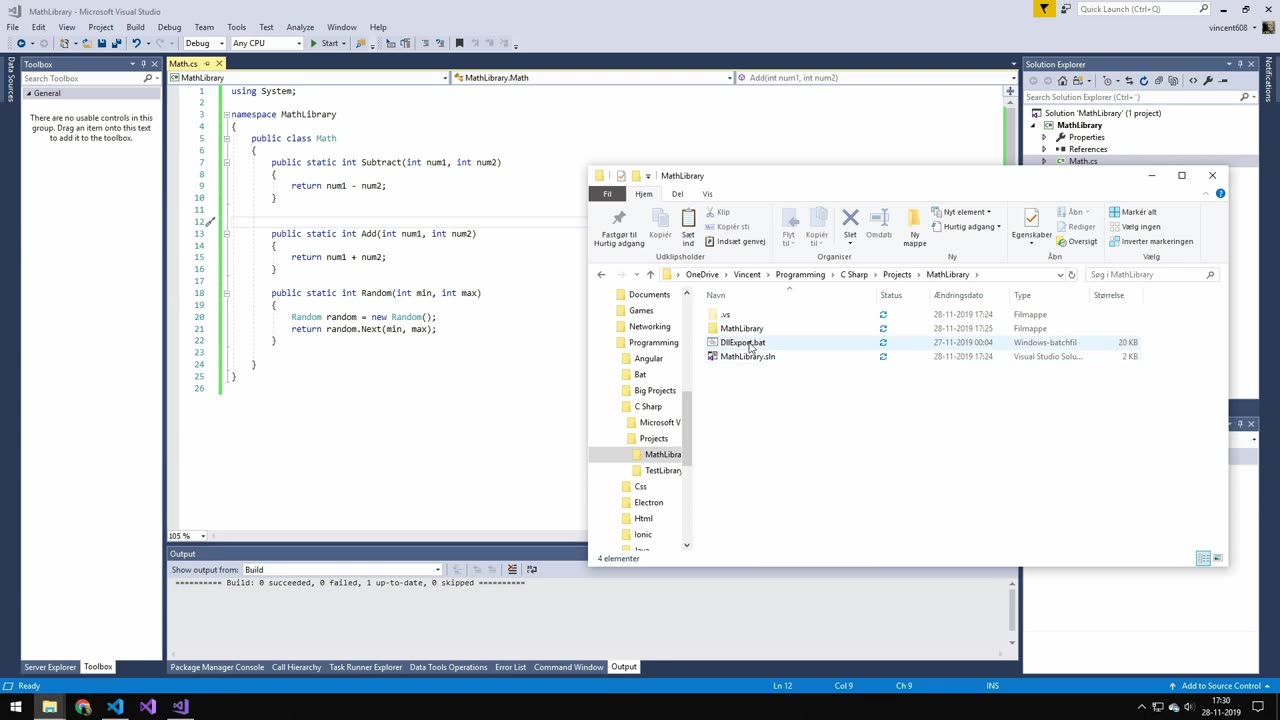Click the refresh icon beside Explorer address bar

pyautogui.click(x=1071, y=274)
